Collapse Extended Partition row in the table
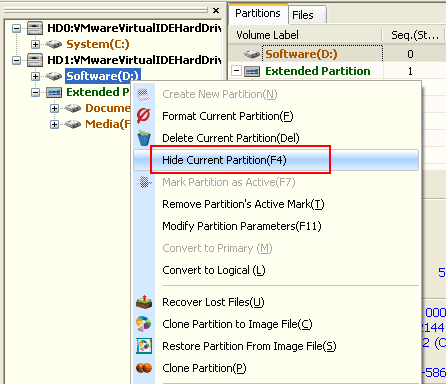This screenshot has width=446, height=384. [236, 71]
